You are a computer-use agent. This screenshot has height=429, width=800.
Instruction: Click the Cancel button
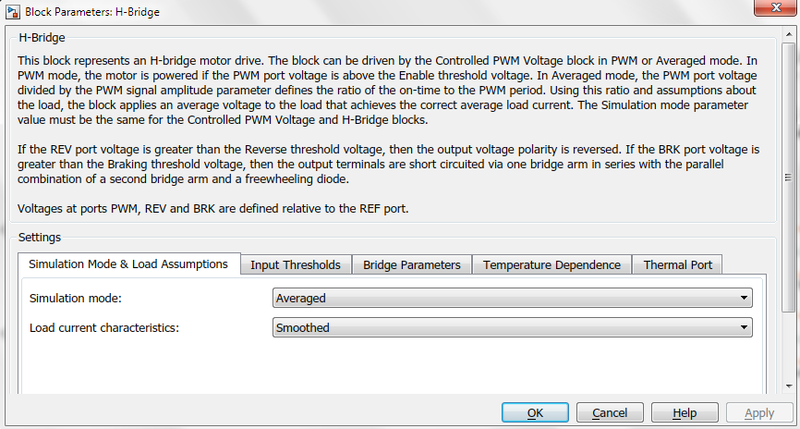pos(610,413)
